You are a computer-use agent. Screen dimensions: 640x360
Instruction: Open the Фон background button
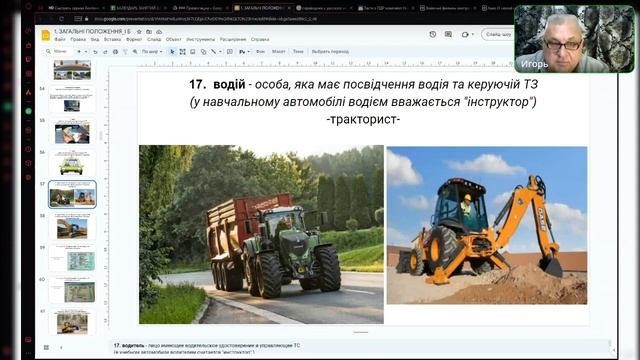[x=260, y=52]
